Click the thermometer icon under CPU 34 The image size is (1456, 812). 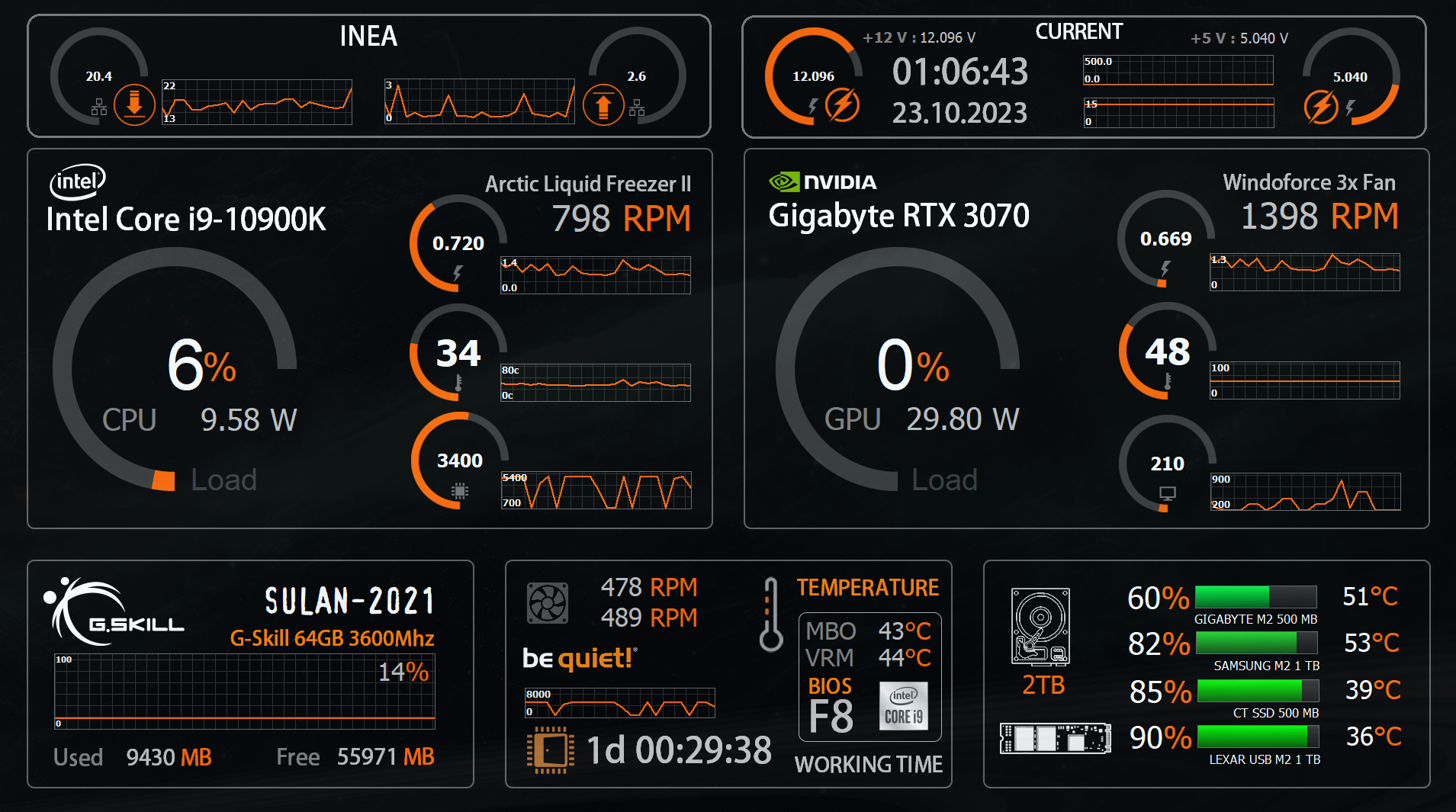coord(458,382)
